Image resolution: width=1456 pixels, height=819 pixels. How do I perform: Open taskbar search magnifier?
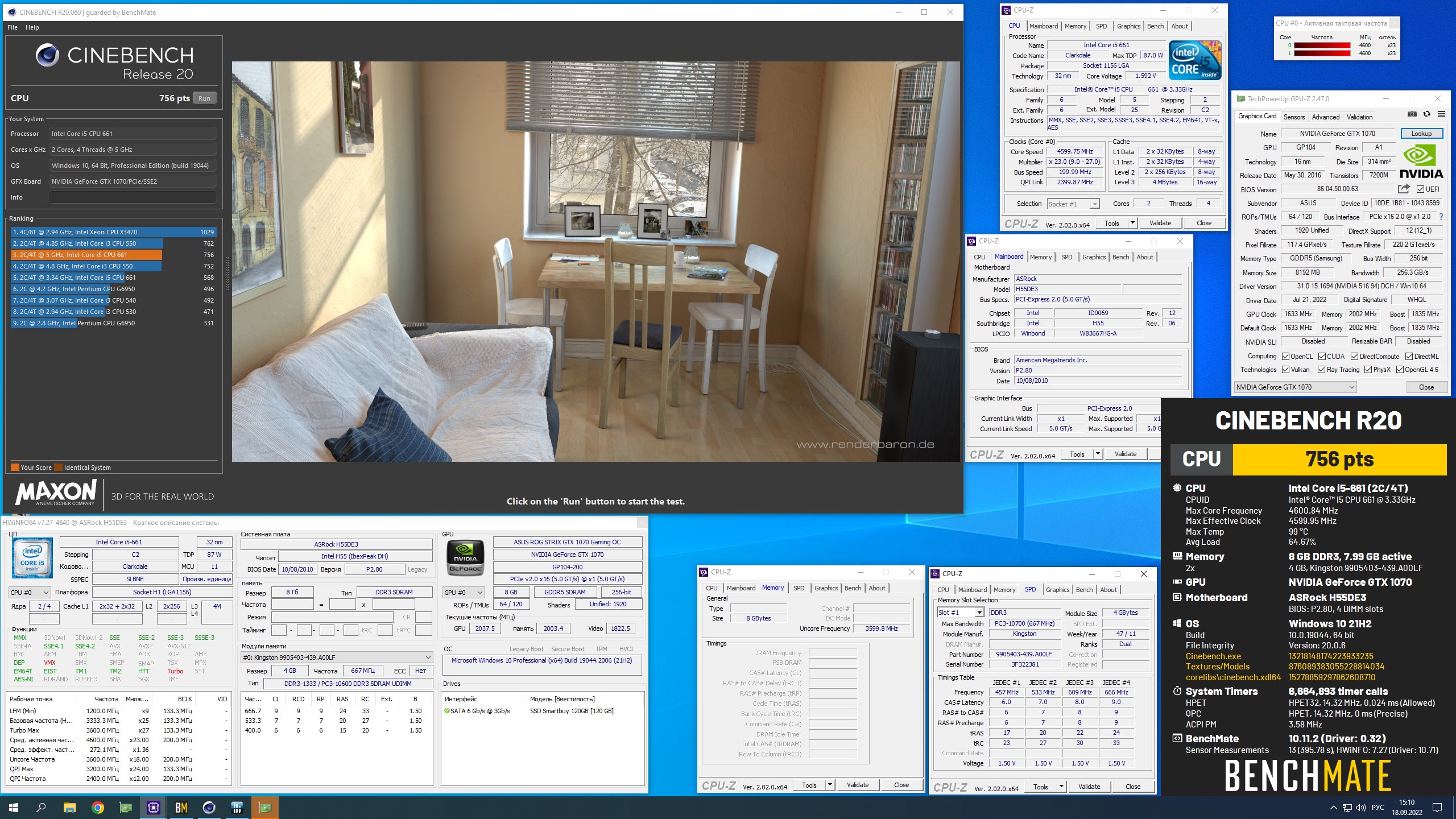(x=41, y=808)
